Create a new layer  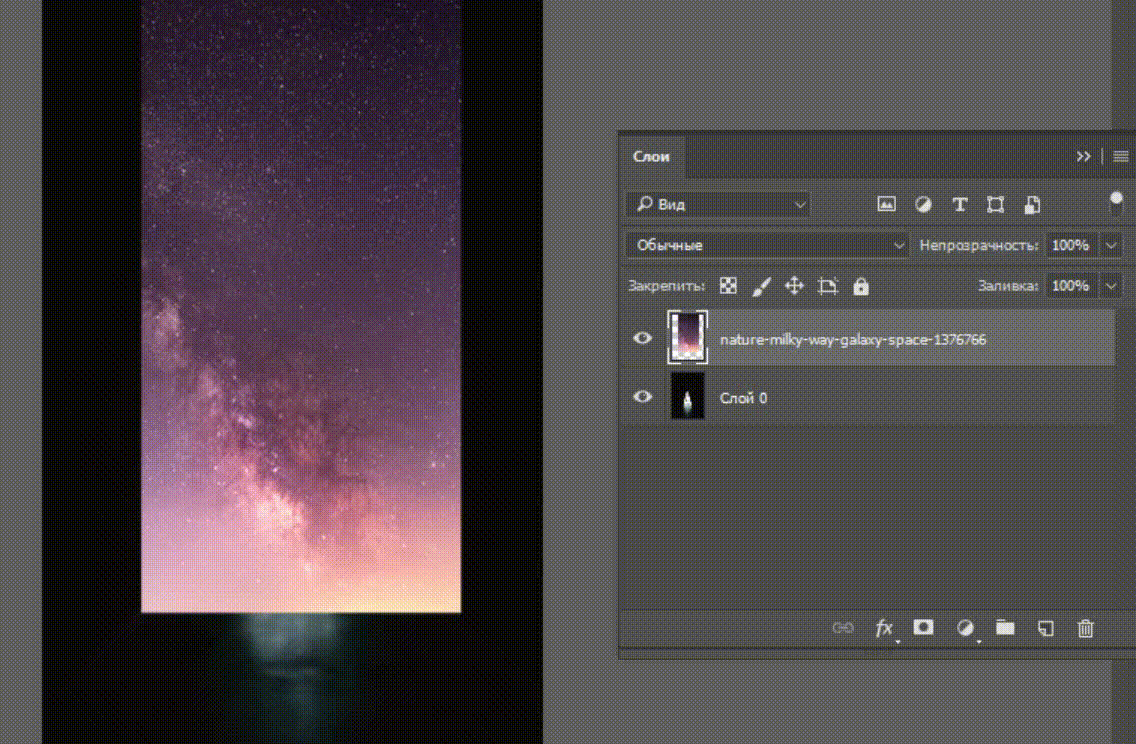pyautogui.click(x=1045, y=628)
